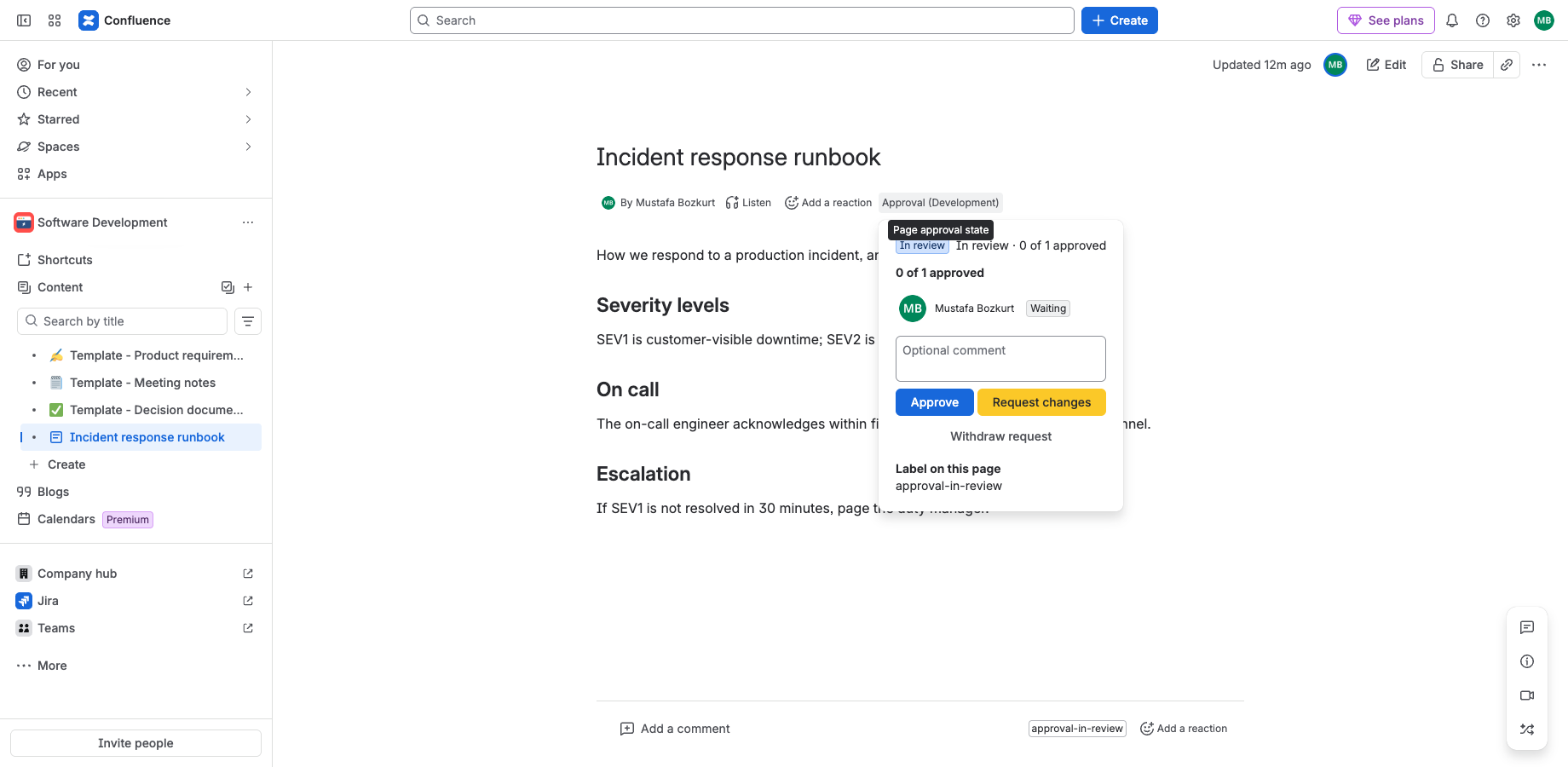This screenshot has width=1568, height=767.
Task: Click the blue Create button
Action: tap(1120, 20)
